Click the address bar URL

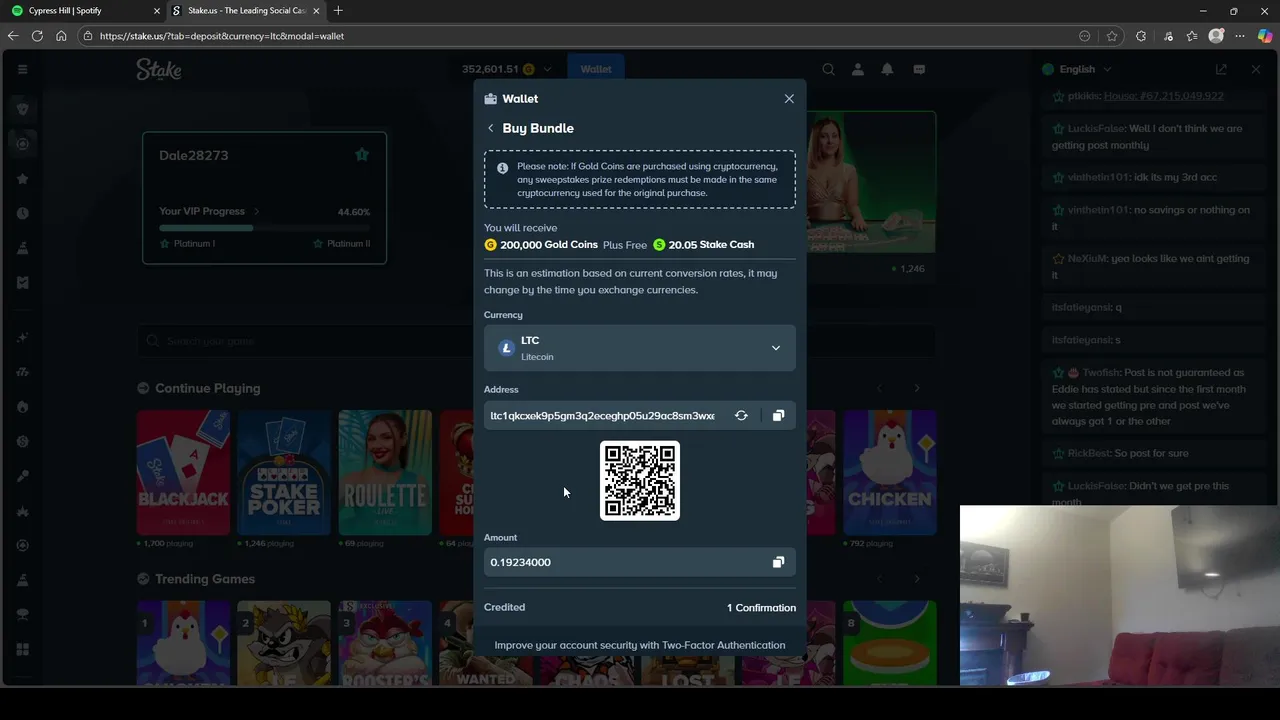coord(222,36)
